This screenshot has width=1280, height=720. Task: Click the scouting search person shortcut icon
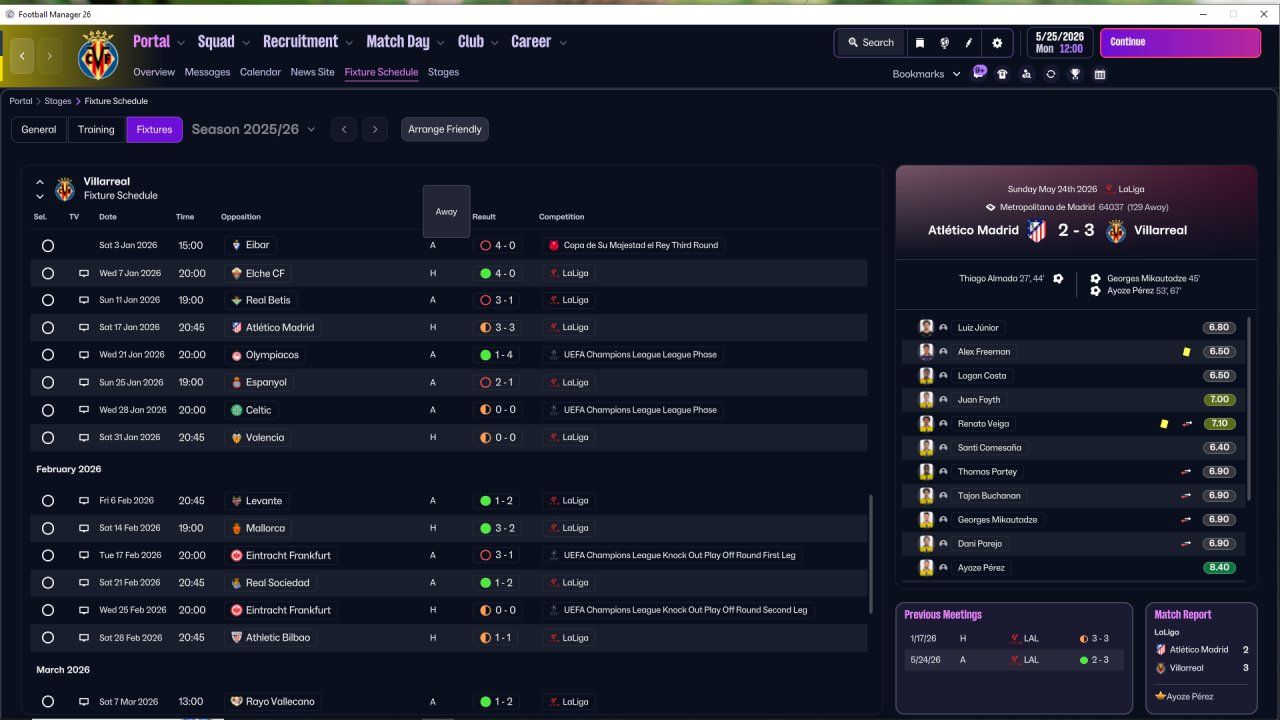tap(1026, 74)
